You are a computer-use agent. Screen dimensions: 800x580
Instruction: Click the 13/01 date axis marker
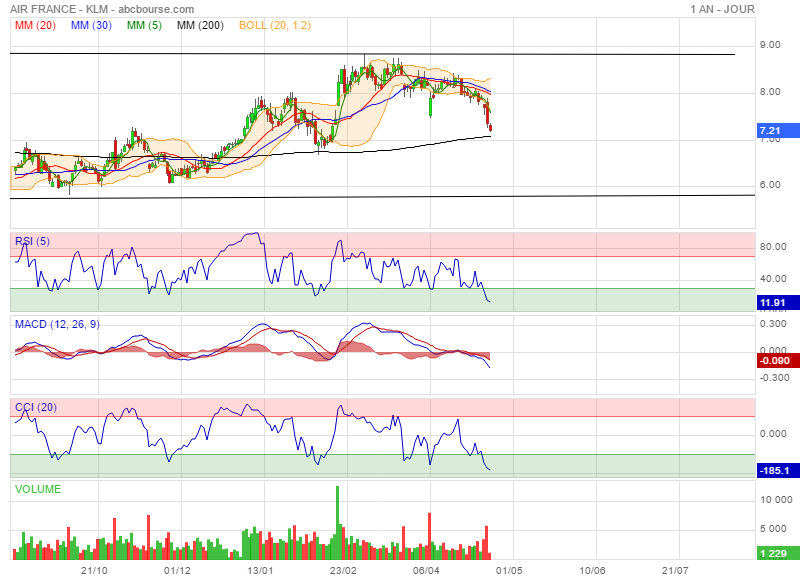coord(260,571)
